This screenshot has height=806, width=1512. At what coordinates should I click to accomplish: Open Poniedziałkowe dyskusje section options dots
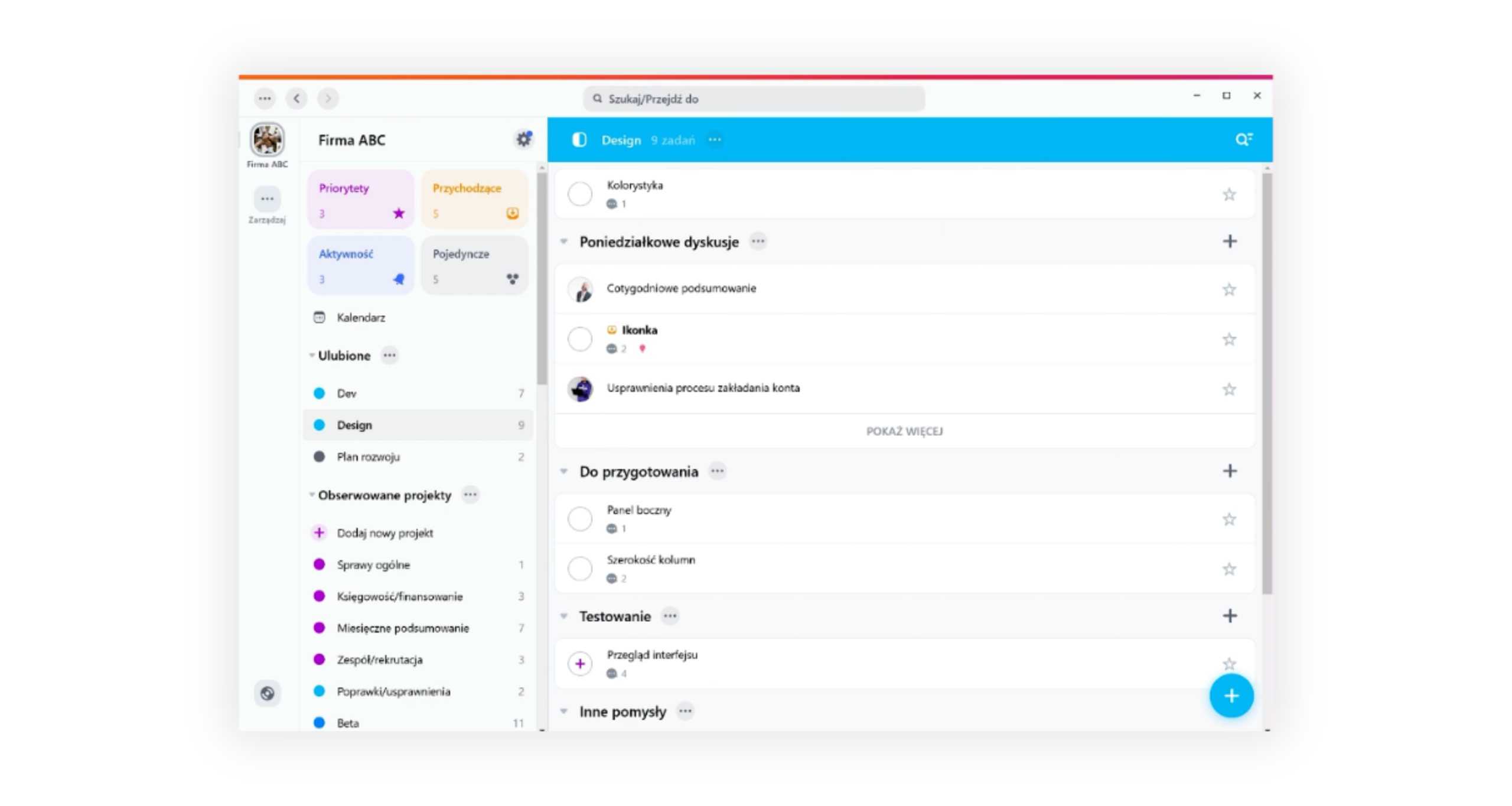[758, 241]
